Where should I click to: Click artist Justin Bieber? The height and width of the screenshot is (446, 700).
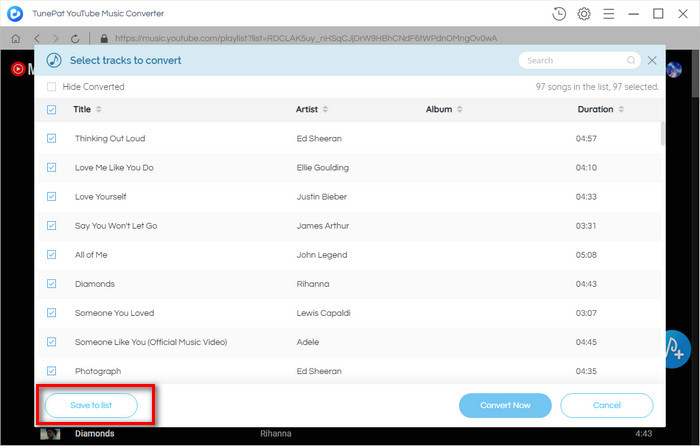pyautogui.click(x=321, y=196)
